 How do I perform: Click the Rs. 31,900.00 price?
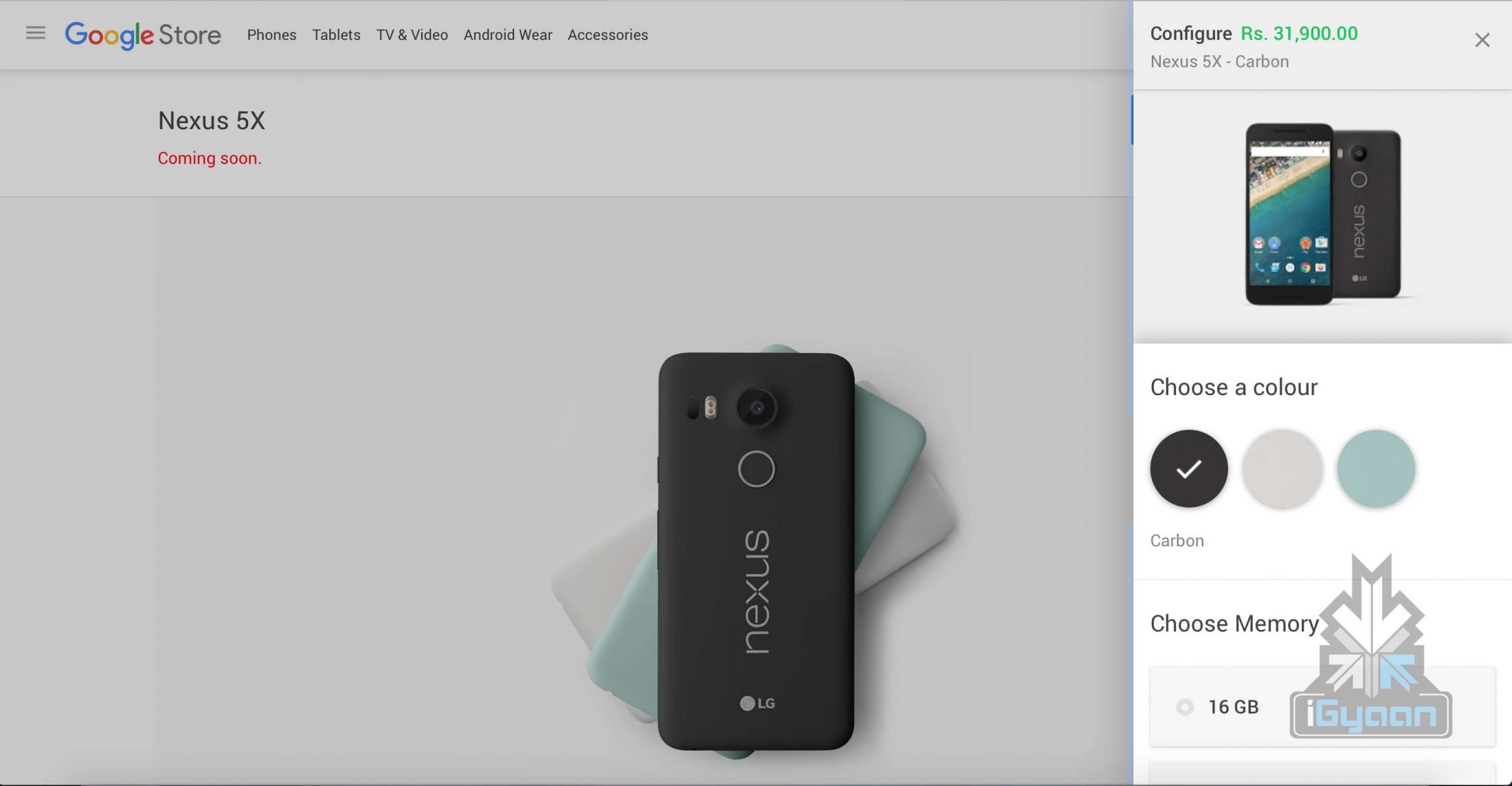(1299, 34)
